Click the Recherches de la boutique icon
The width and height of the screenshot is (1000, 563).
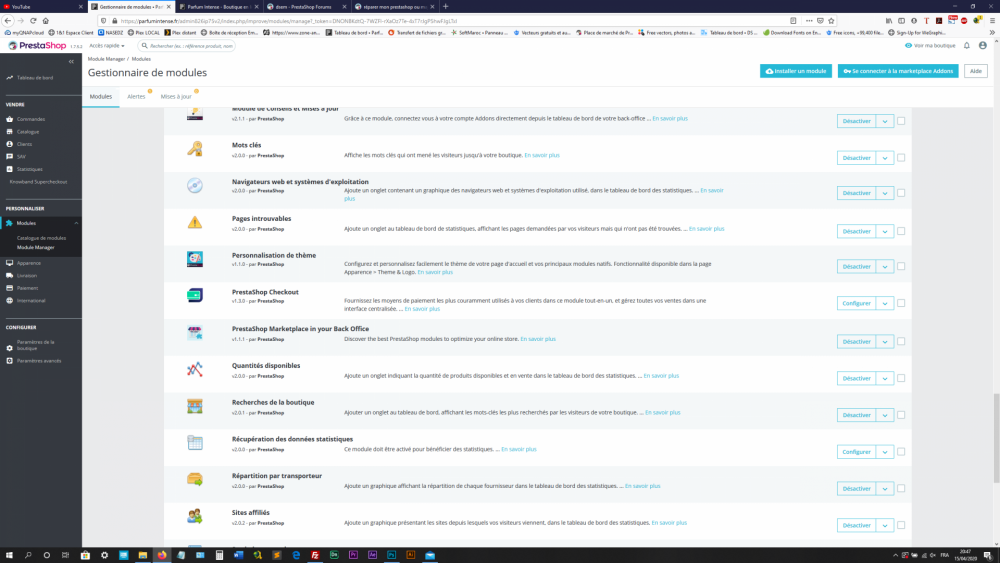195,406
